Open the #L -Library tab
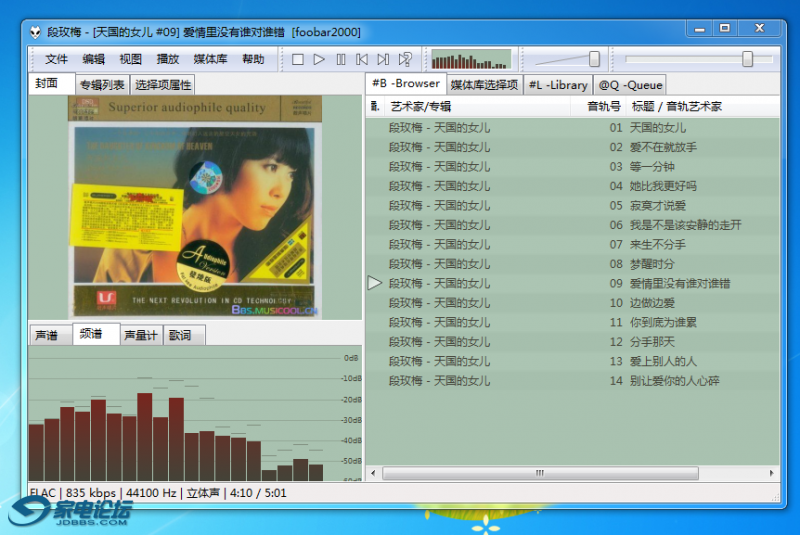Image resolution: width=800 pixels, height=535 pixels. pos(558,85)
